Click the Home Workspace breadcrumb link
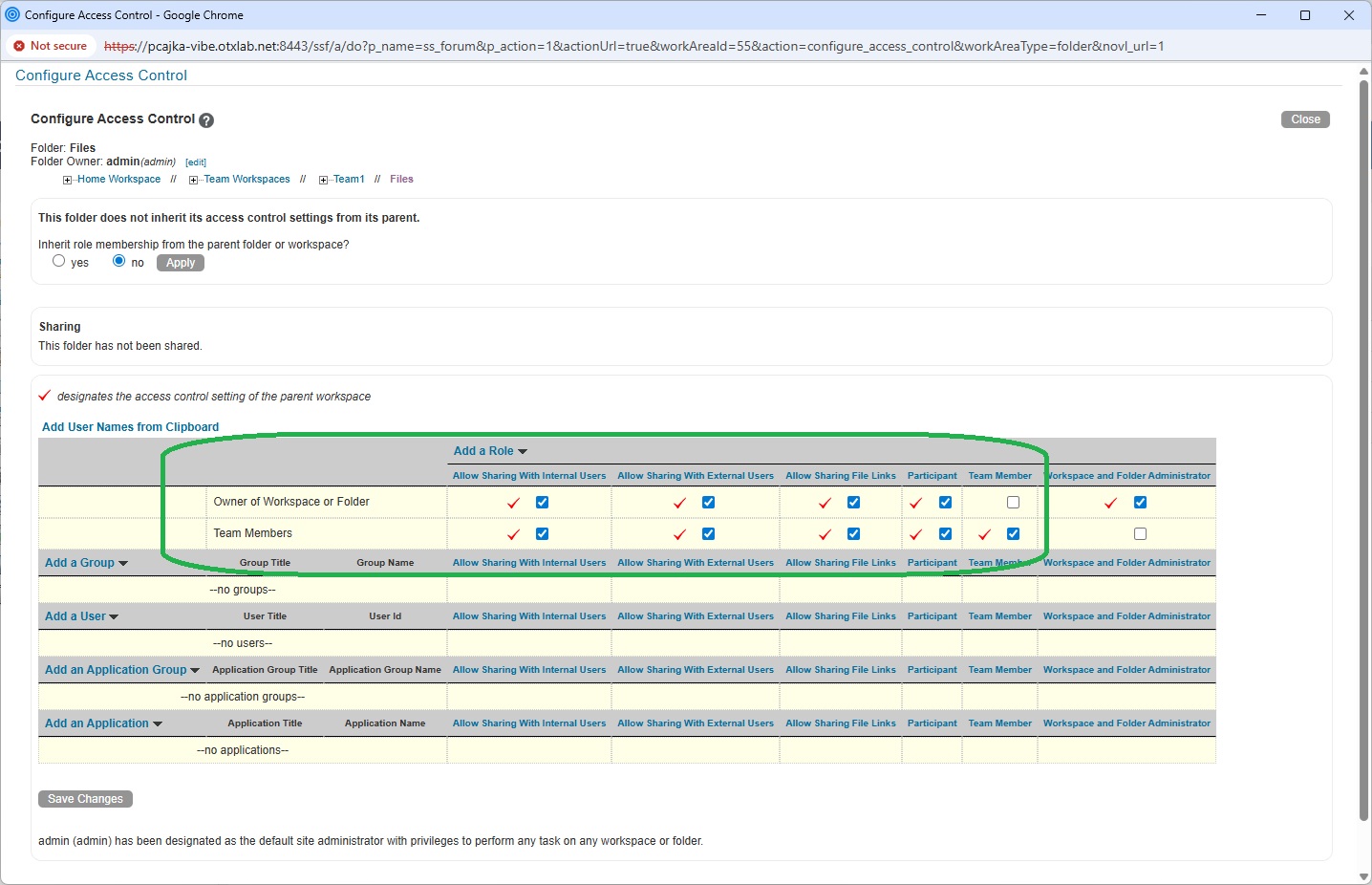This screenshot has height=885, width=1372. coord(118,180)
